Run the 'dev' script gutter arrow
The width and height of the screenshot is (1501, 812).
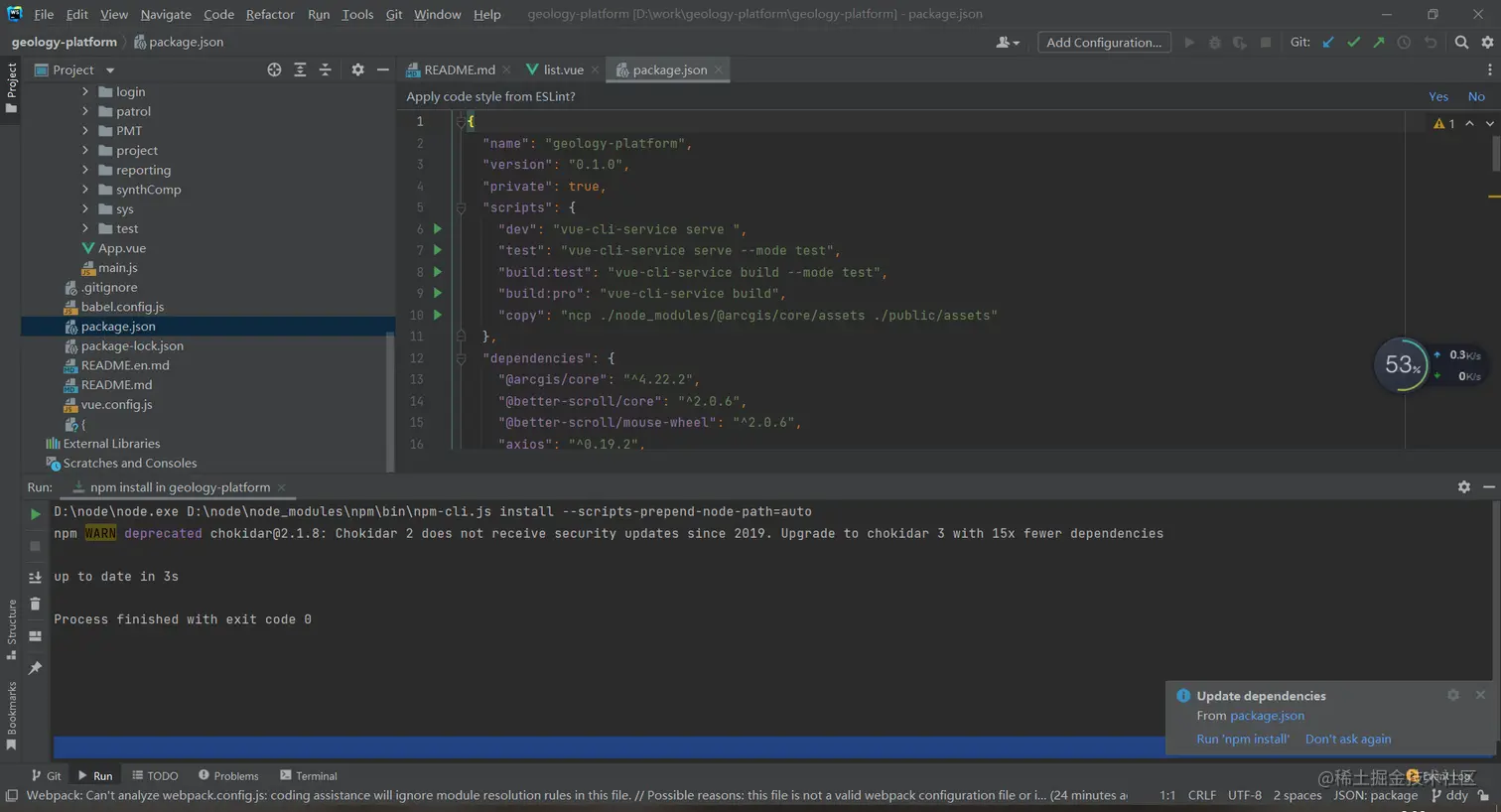437,228
